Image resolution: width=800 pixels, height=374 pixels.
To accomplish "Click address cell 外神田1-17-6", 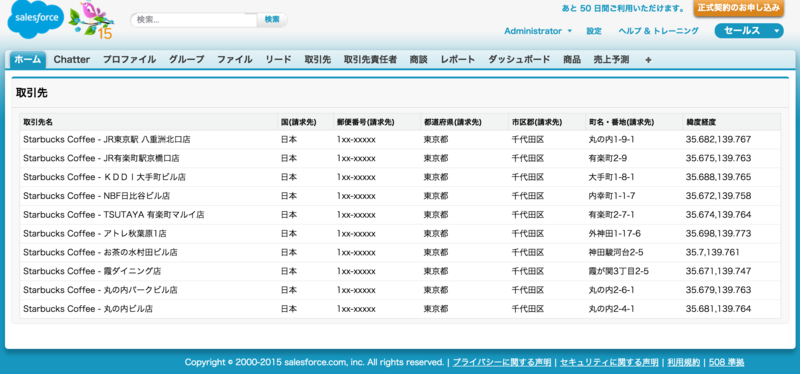I will [614, 234].
